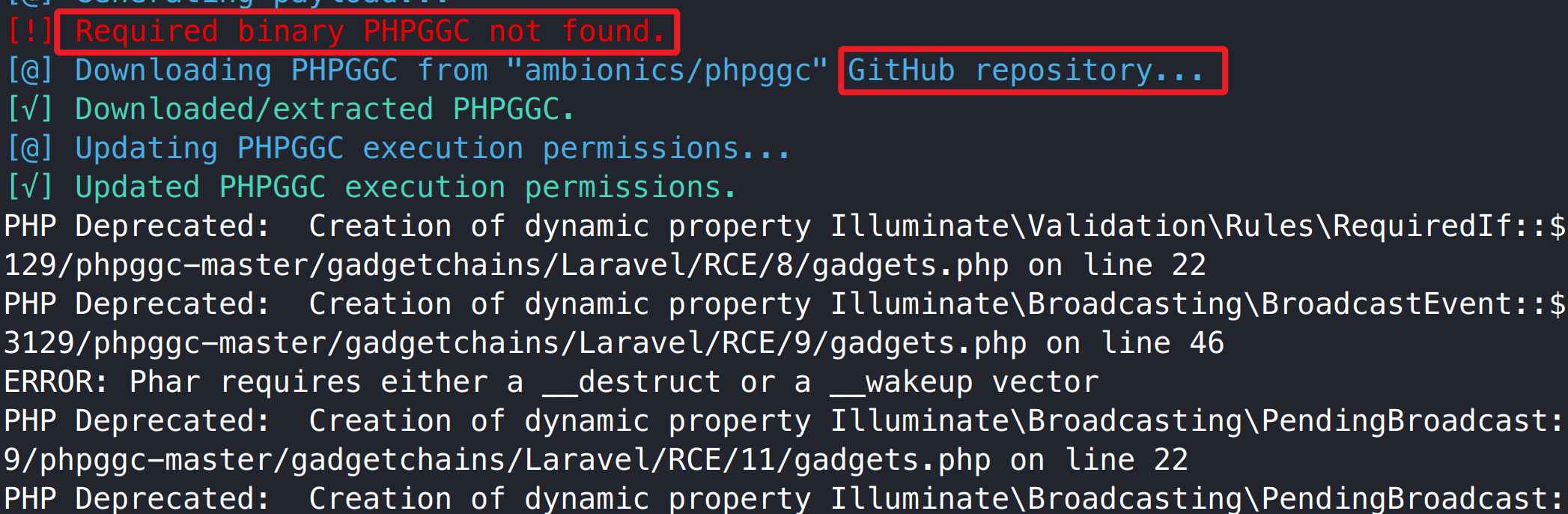Click the [√] marker beside Updated PHPGGC
Image resolution: width=1568 pixels, height=514 pixels.
[30, 187]
